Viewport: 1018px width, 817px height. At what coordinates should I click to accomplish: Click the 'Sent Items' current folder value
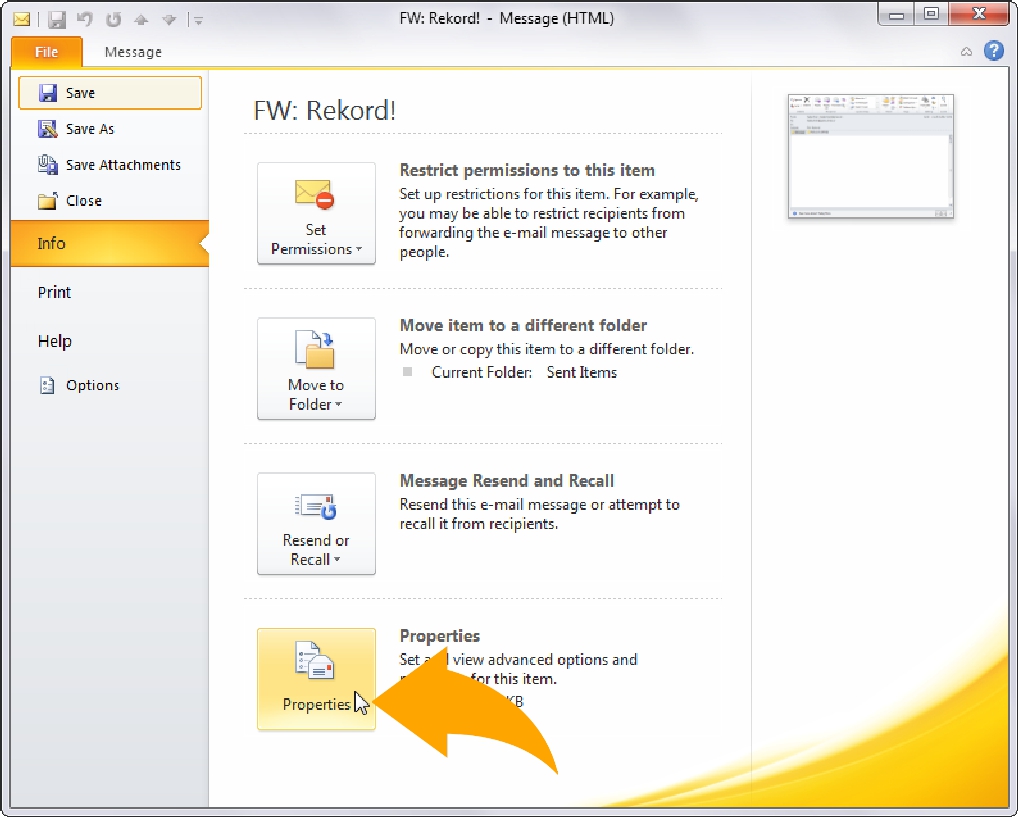(582, 372)
